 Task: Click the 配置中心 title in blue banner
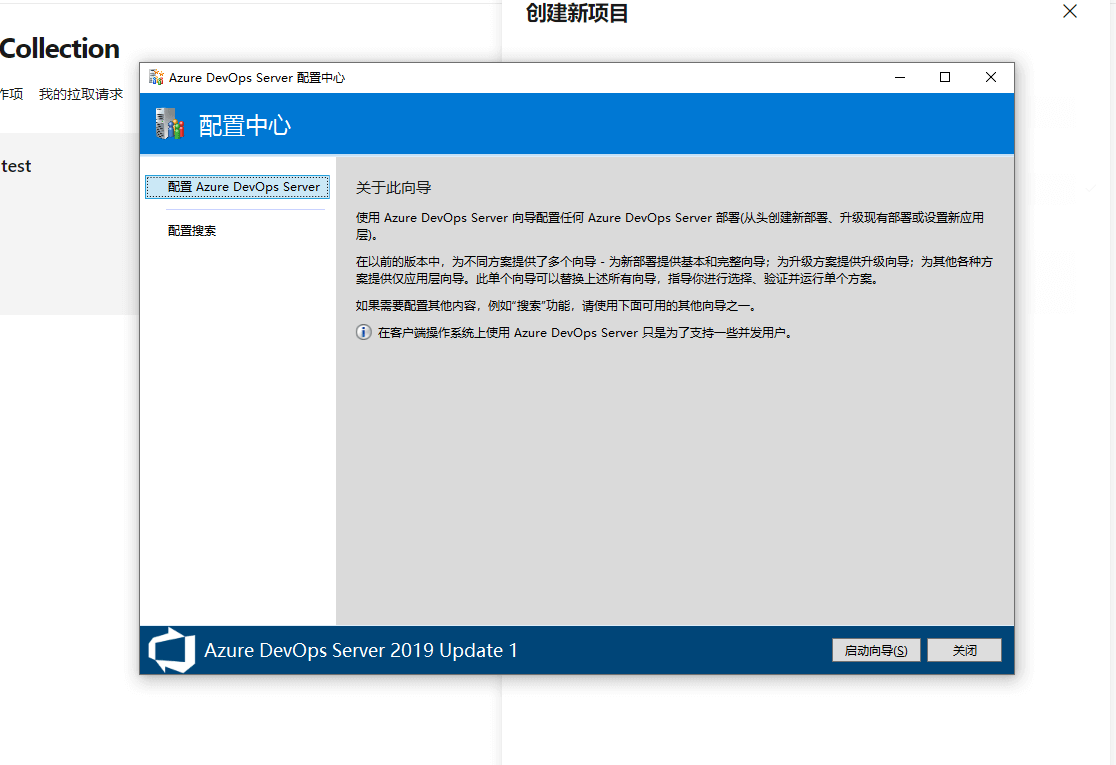point(245,125)
